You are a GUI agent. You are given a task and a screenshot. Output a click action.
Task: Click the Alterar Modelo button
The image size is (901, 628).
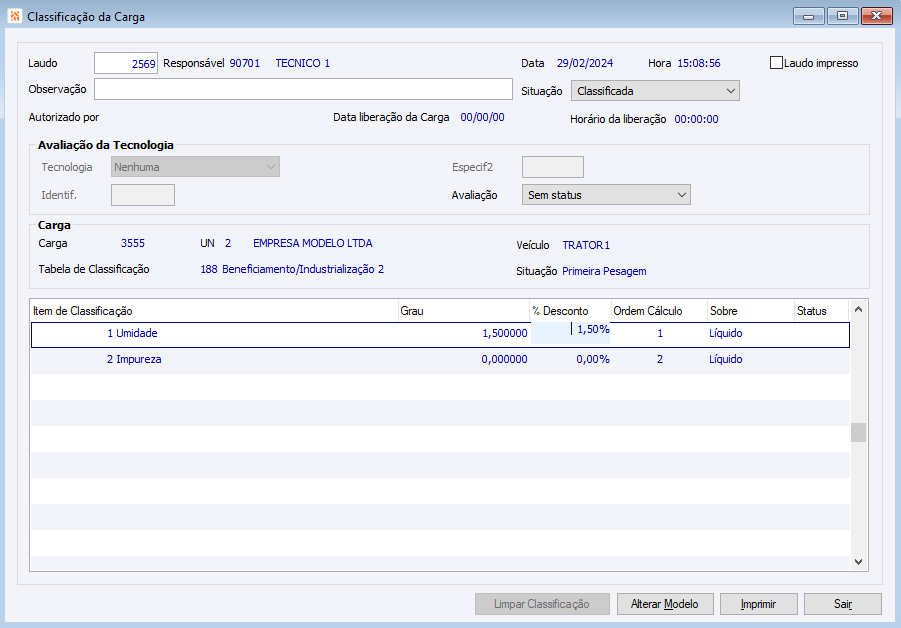coord(665,604)
